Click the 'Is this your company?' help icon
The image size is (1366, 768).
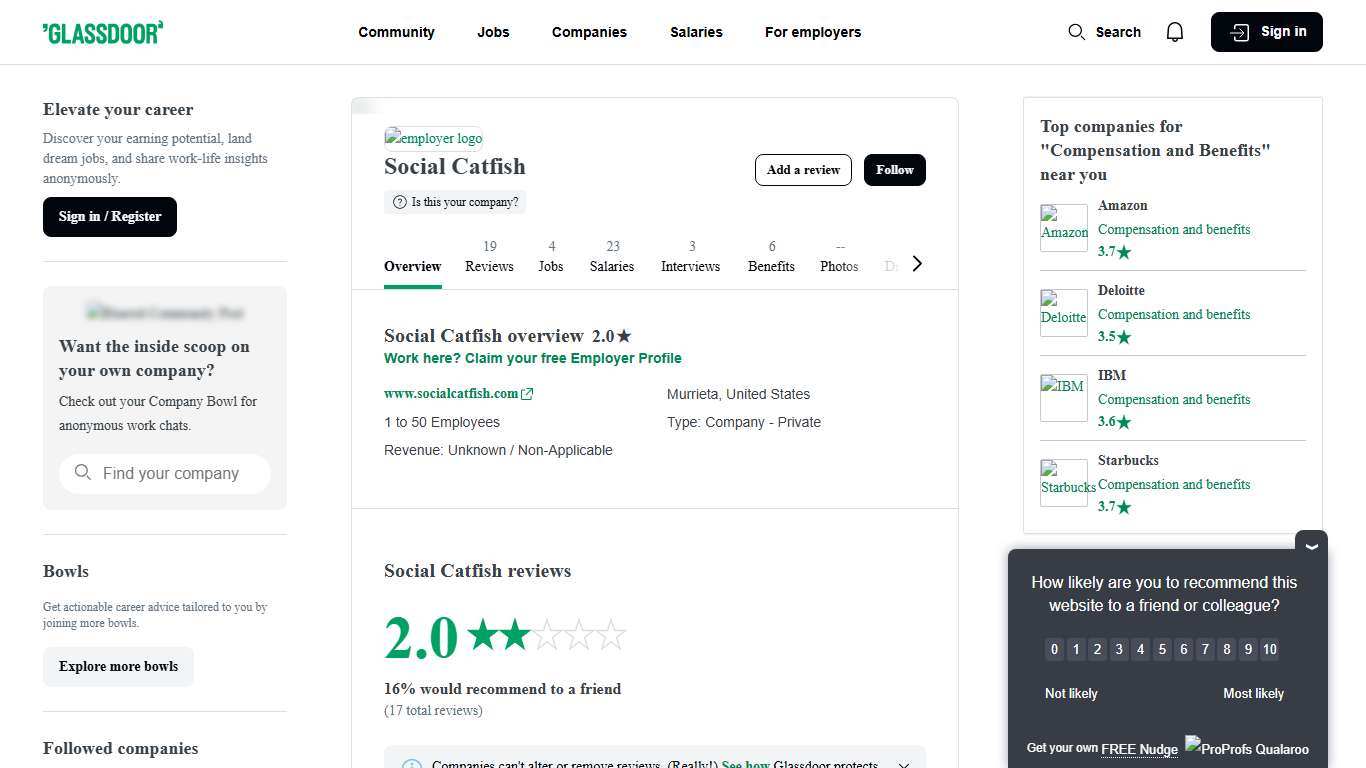click(399, 202)
